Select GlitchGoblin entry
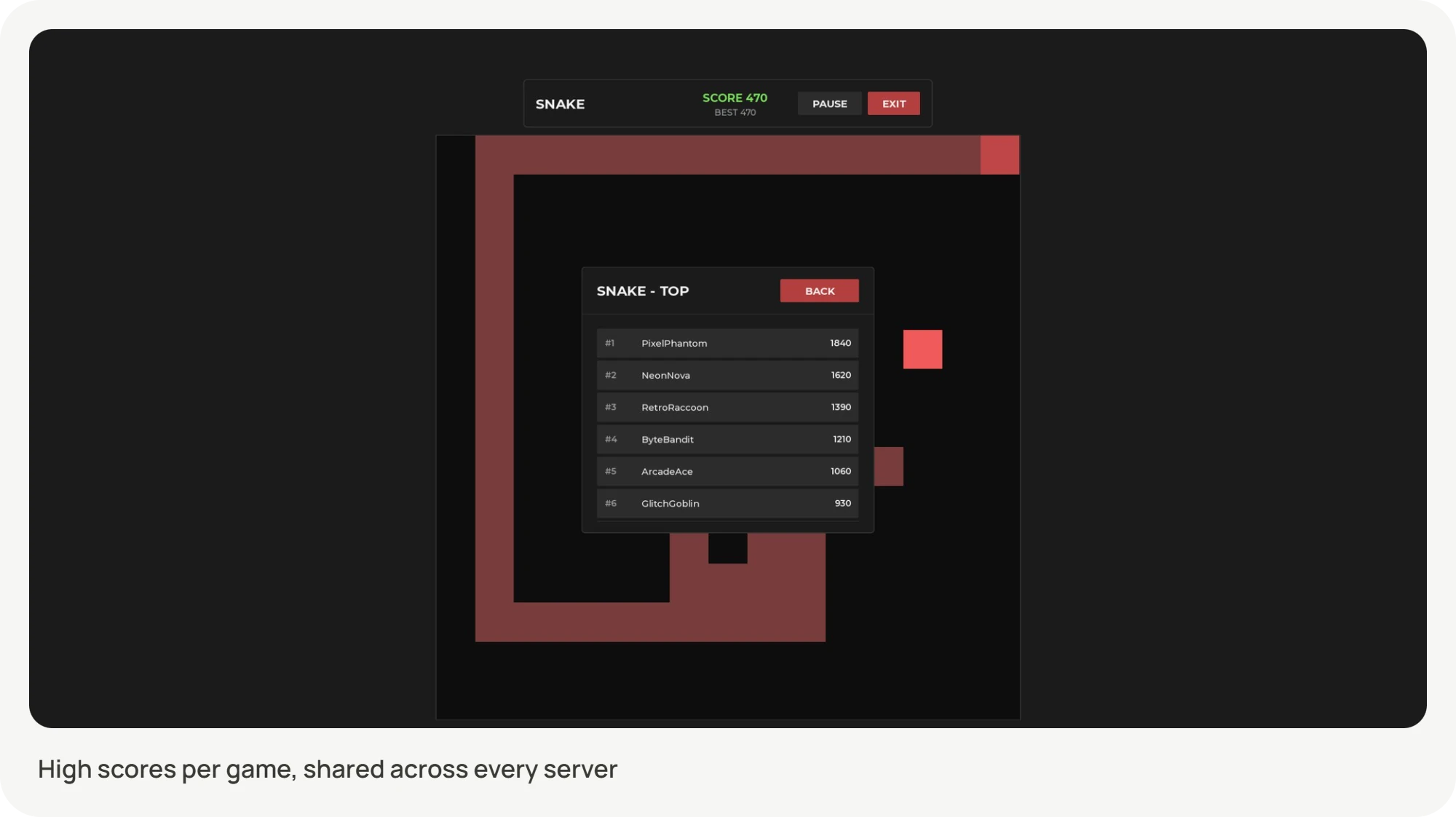 coord(727,503)
